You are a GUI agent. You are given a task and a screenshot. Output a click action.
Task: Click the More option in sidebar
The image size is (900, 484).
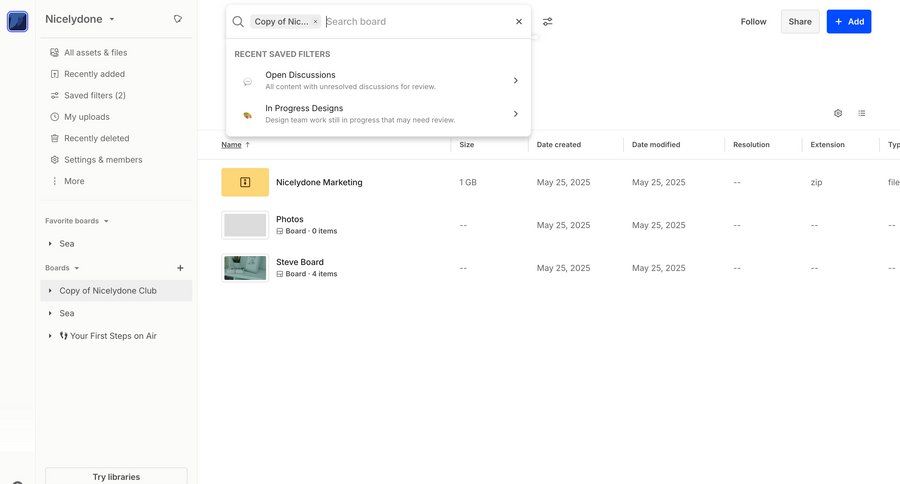point(74,181)
